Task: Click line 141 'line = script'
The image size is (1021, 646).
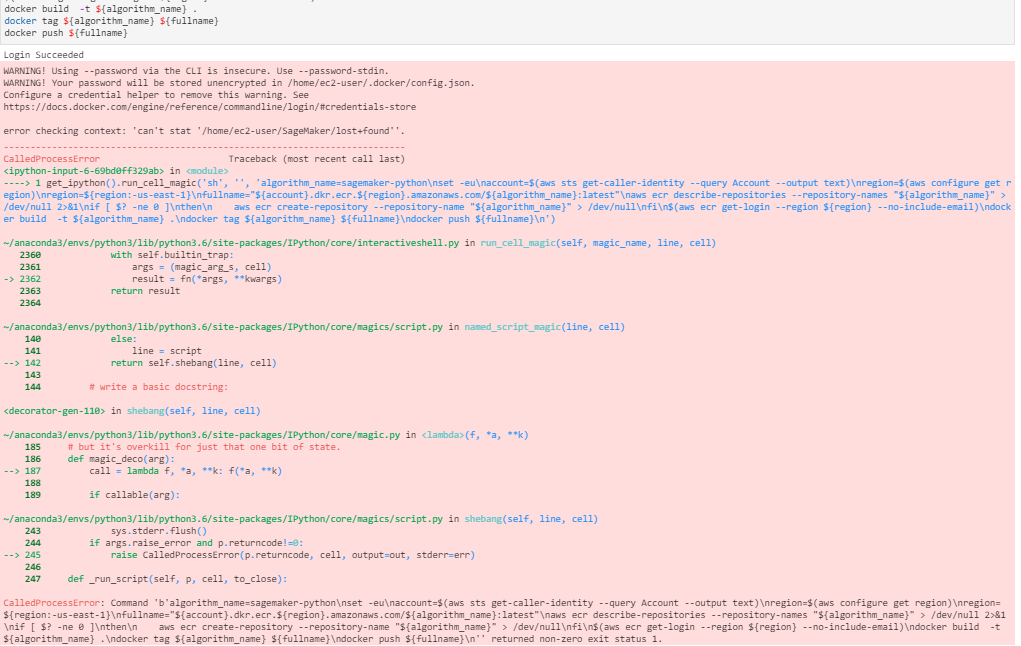Action: [167, 351]
